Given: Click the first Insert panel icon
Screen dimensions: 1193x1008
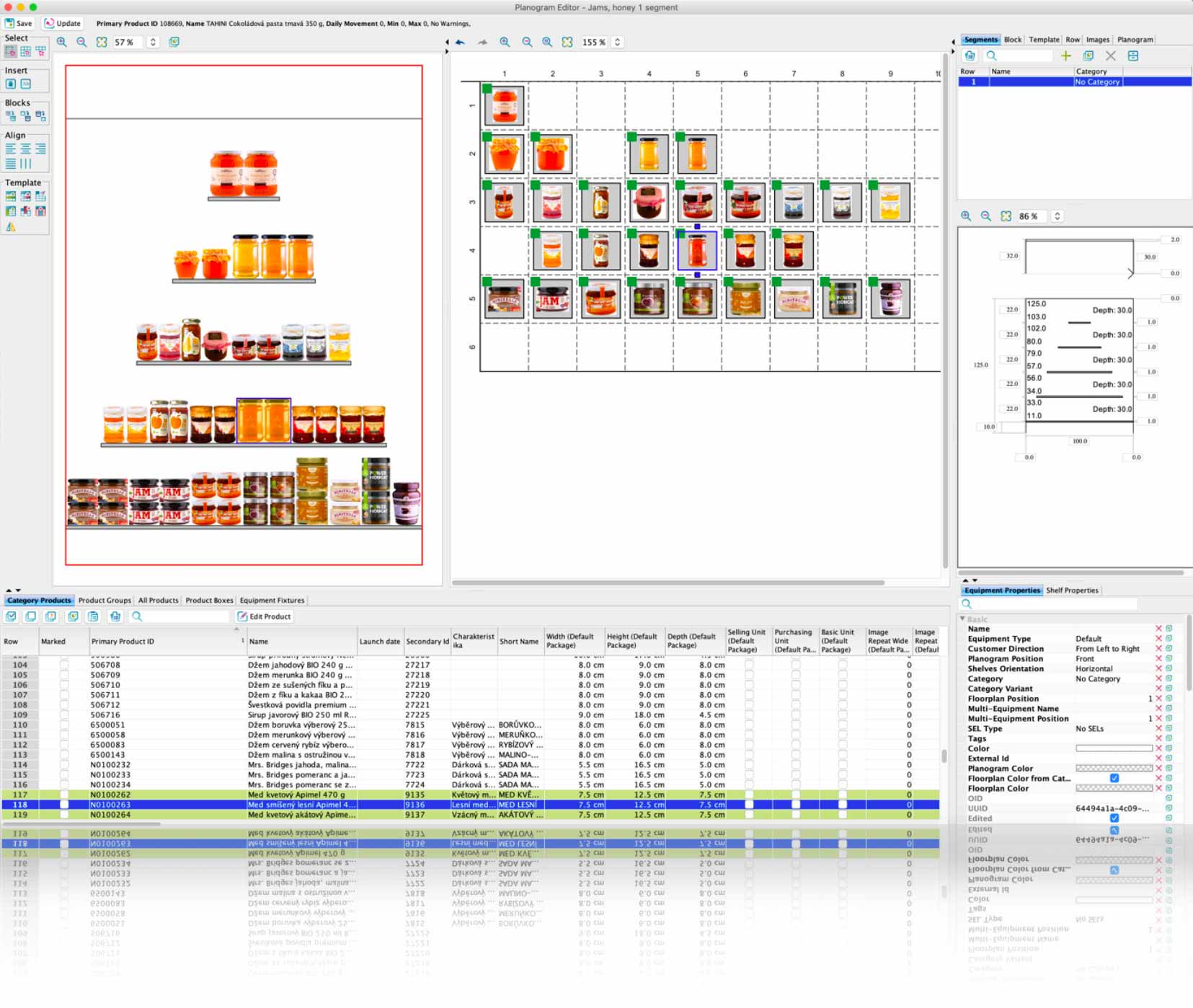Looking at the screenshot, I should pyautogui.click(x=11, y=84).
